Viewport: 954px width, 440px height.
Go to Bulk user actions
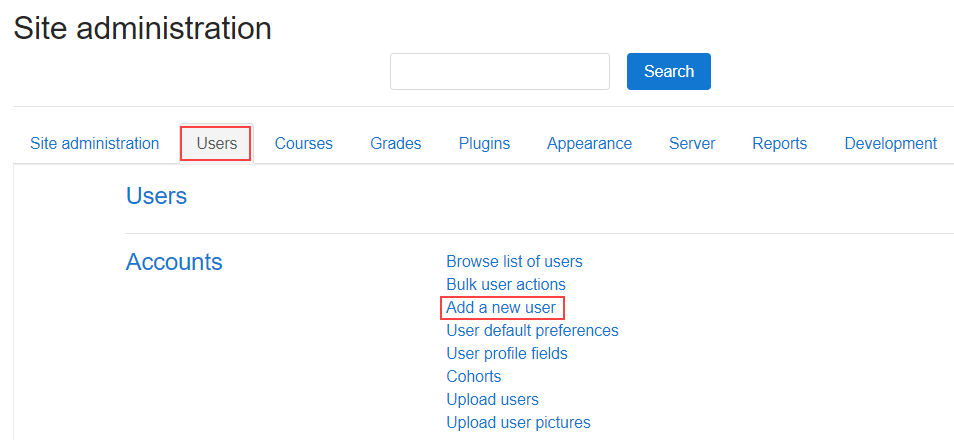tap(506, 284)
